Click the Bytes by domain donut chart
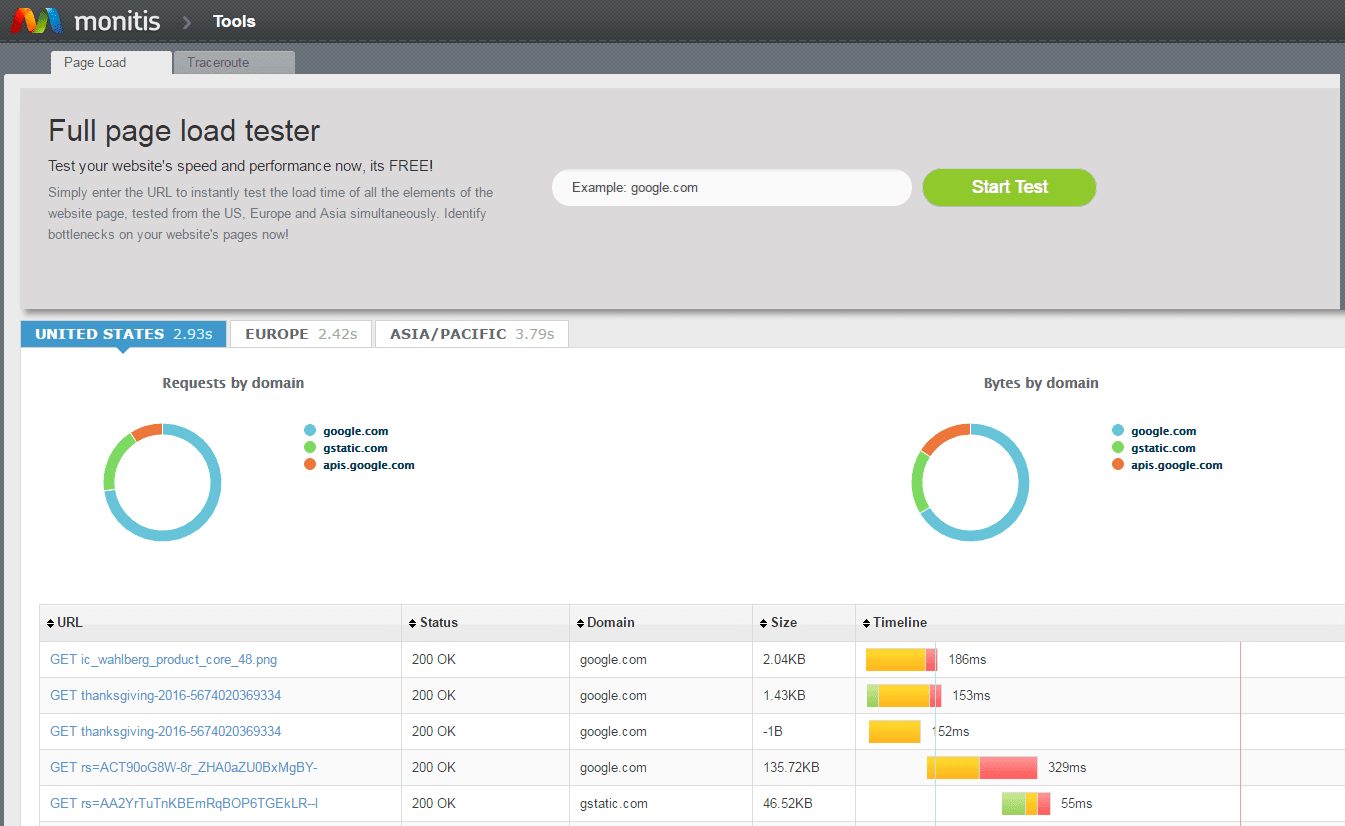Viewport: 1345px width, 826px height. (x=970, y=482)
